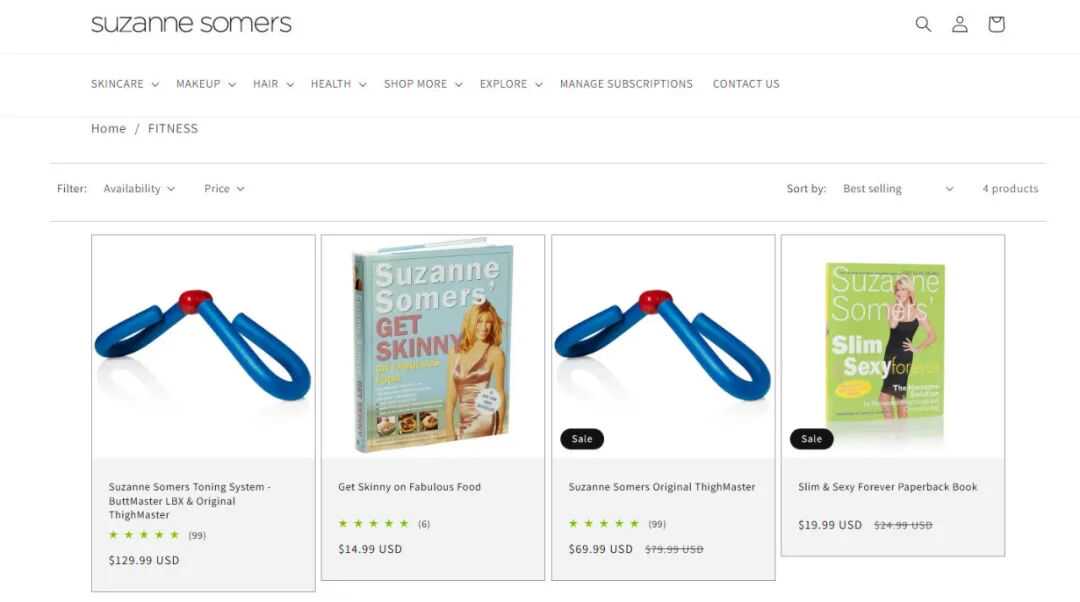Image resolution: width=1080 pixels, height=602 pixels.
Task: Expand the Price filter
Action: (224, 189)
